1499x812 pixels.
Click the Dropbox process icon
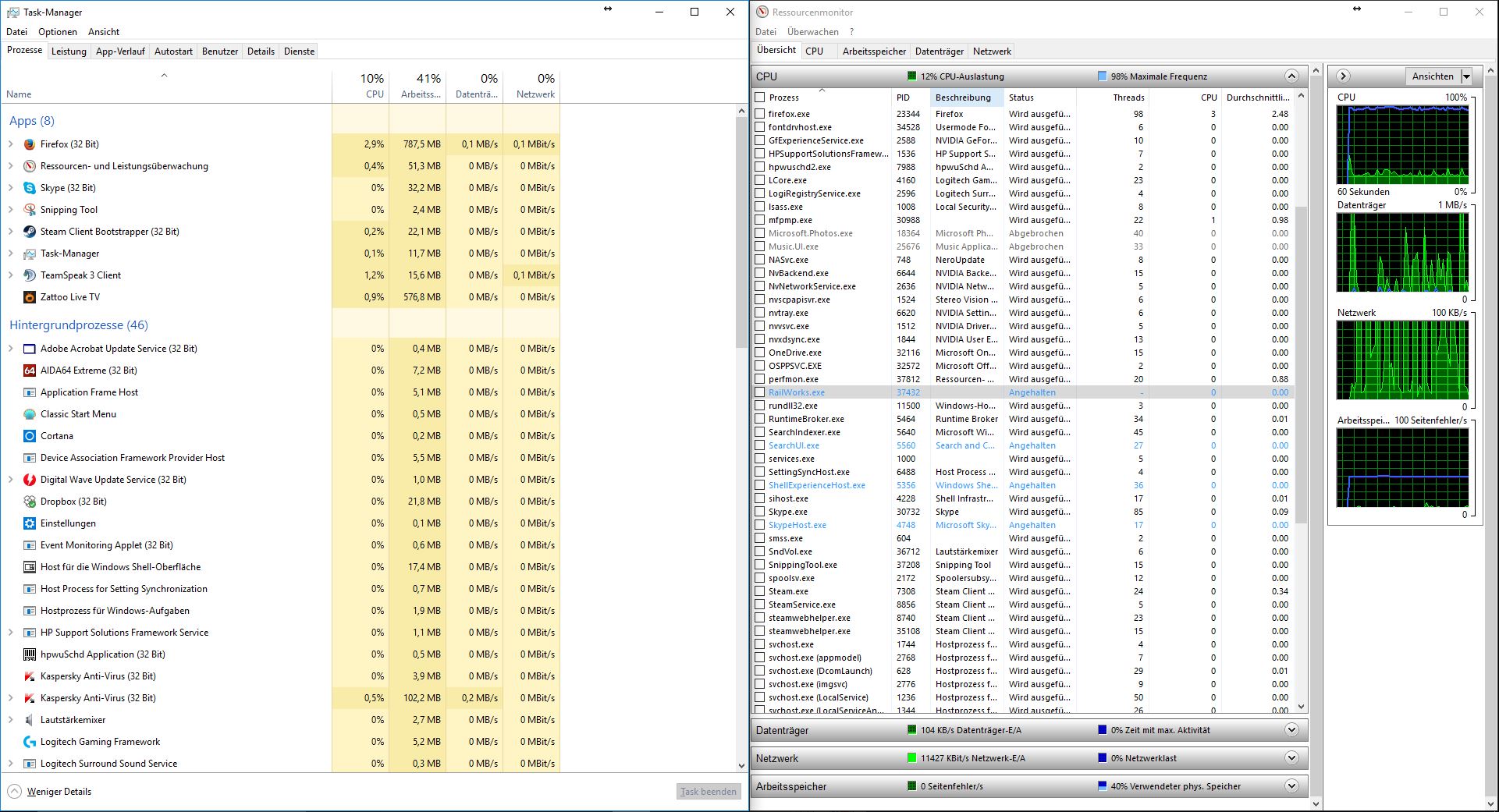(x=30, y=502)
